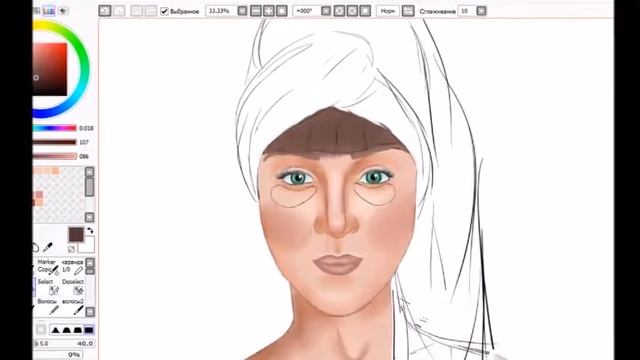Image resolution: width=640 pixels, height=360 pixels.
Task: Click the hue slider labeled 0:018
Action: pyautogui.click(x=55, y=128)
